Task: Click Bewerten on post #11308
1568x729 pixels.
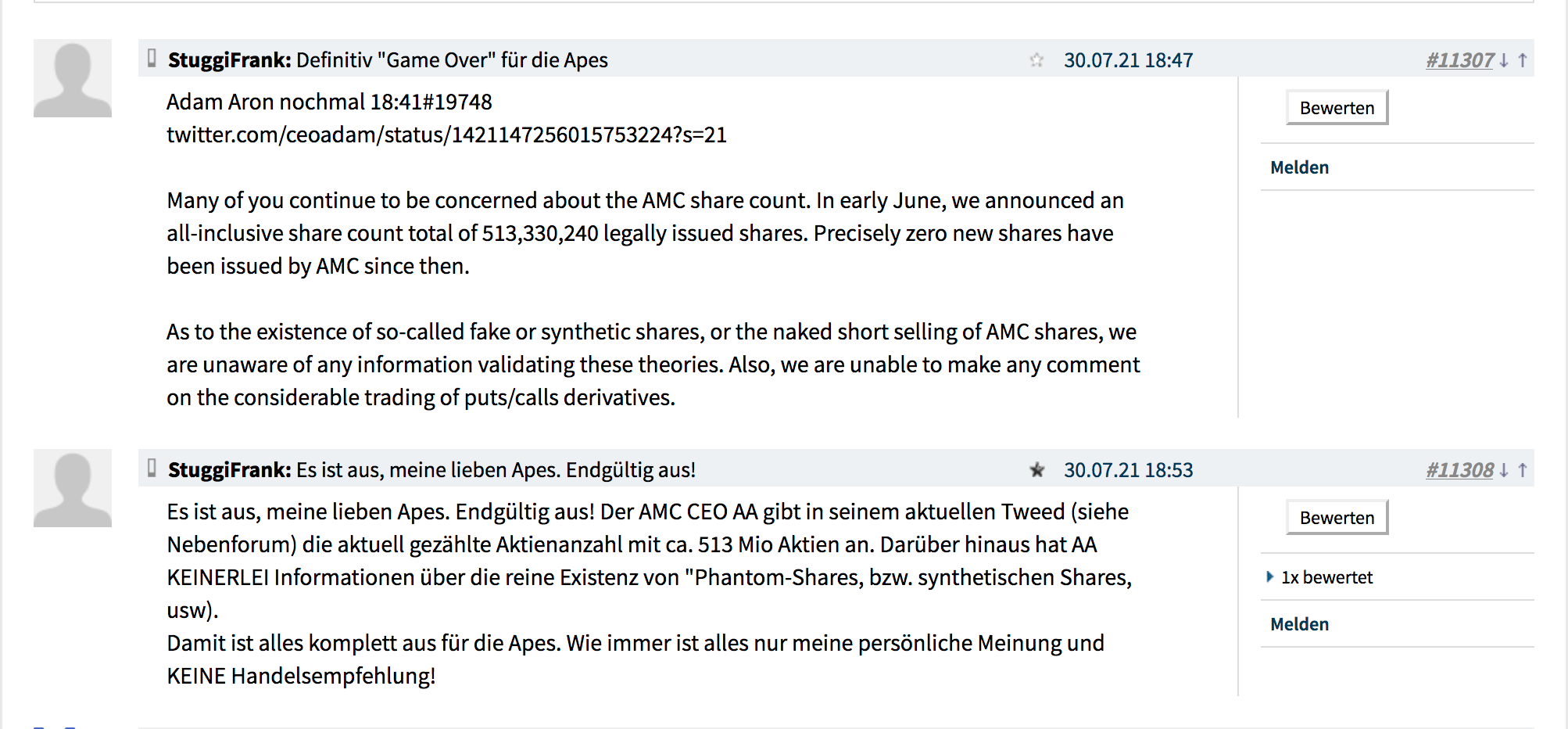Action: click(x=1336, y=517)
